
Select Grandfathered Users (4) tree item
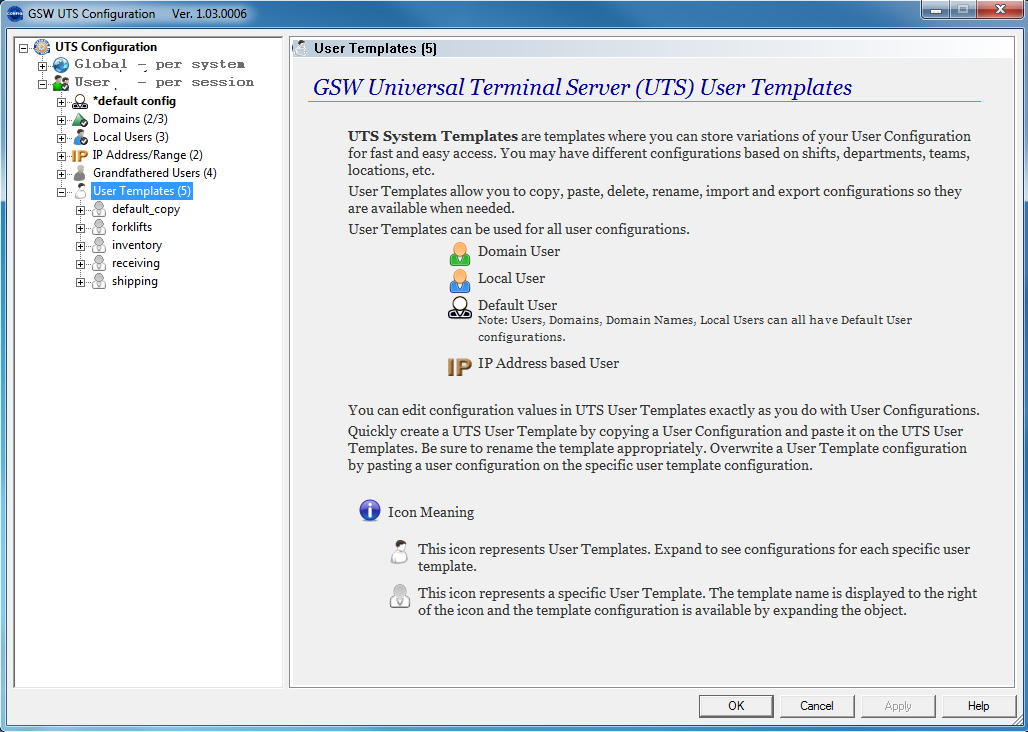pyautogui.click(x=155, y=173)
